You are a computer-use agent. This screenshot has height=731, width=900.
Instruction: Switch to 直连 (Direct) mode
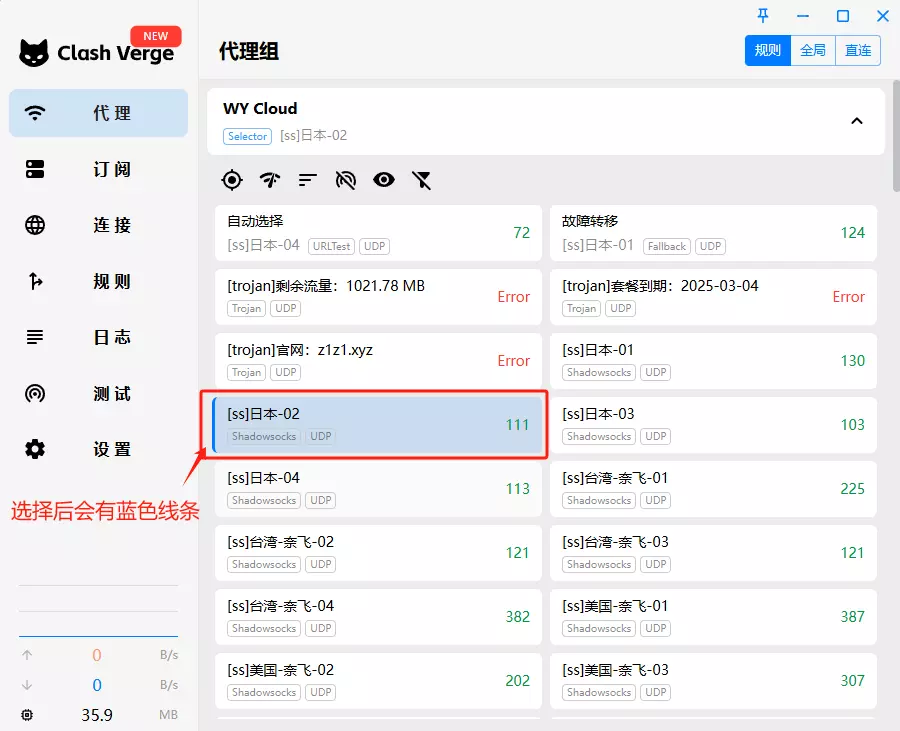pyautogui.click(x=858, y=51)
